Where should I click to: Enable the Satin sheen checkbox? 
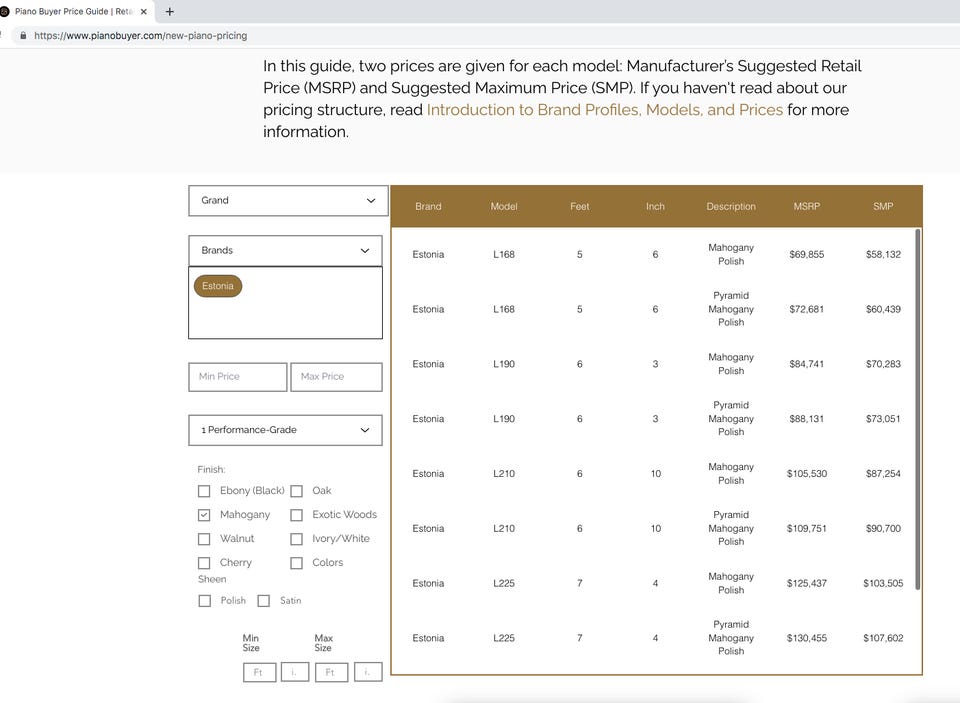tap(263, 601)
